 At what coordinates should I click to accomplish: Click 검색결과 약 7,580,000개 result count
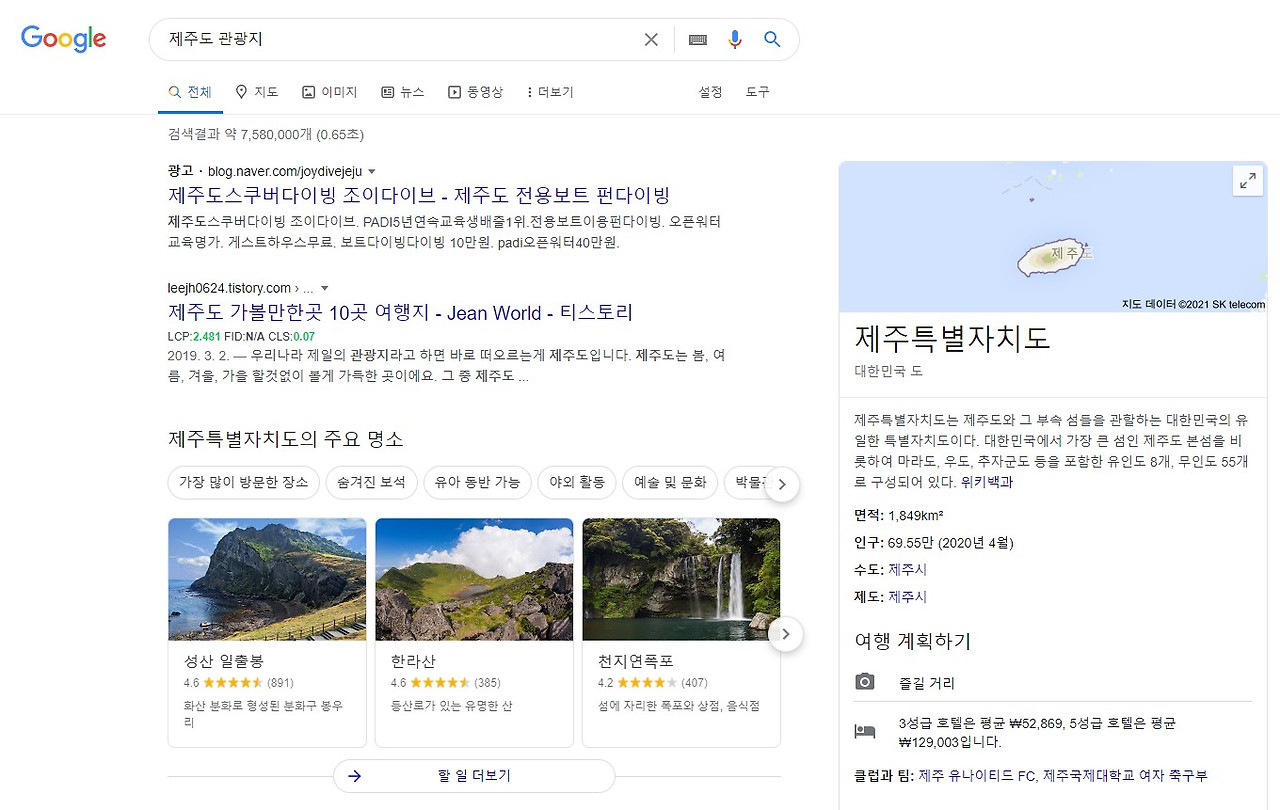266,134
